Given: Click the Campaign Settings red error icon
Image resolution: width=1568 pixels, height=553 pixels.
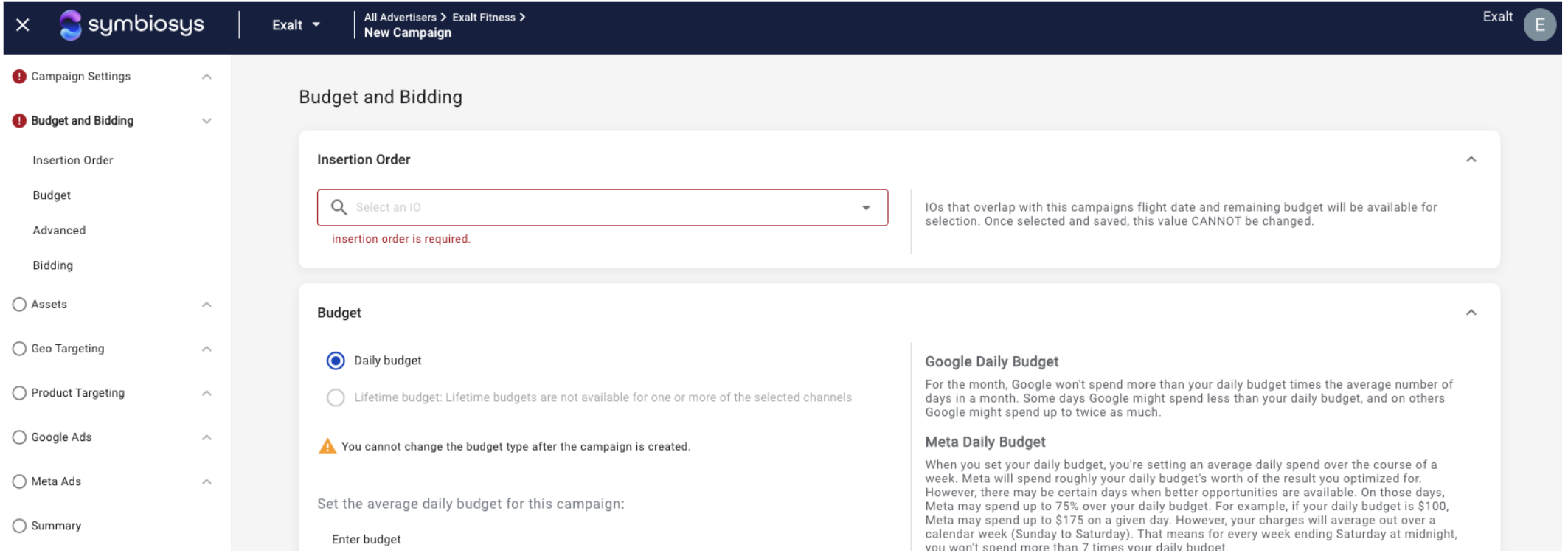Looking at the screenshot, I should (19, 77).
